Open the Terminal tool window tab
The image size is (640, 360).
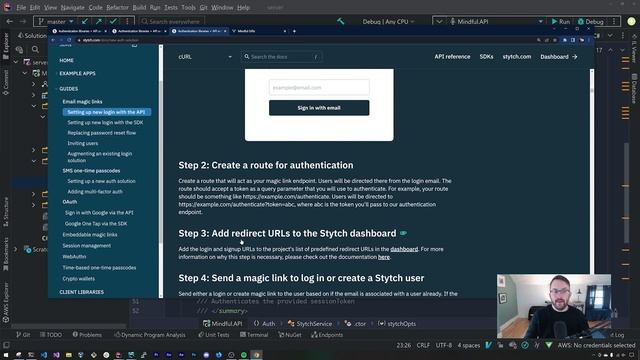click(x=254, y=335)
